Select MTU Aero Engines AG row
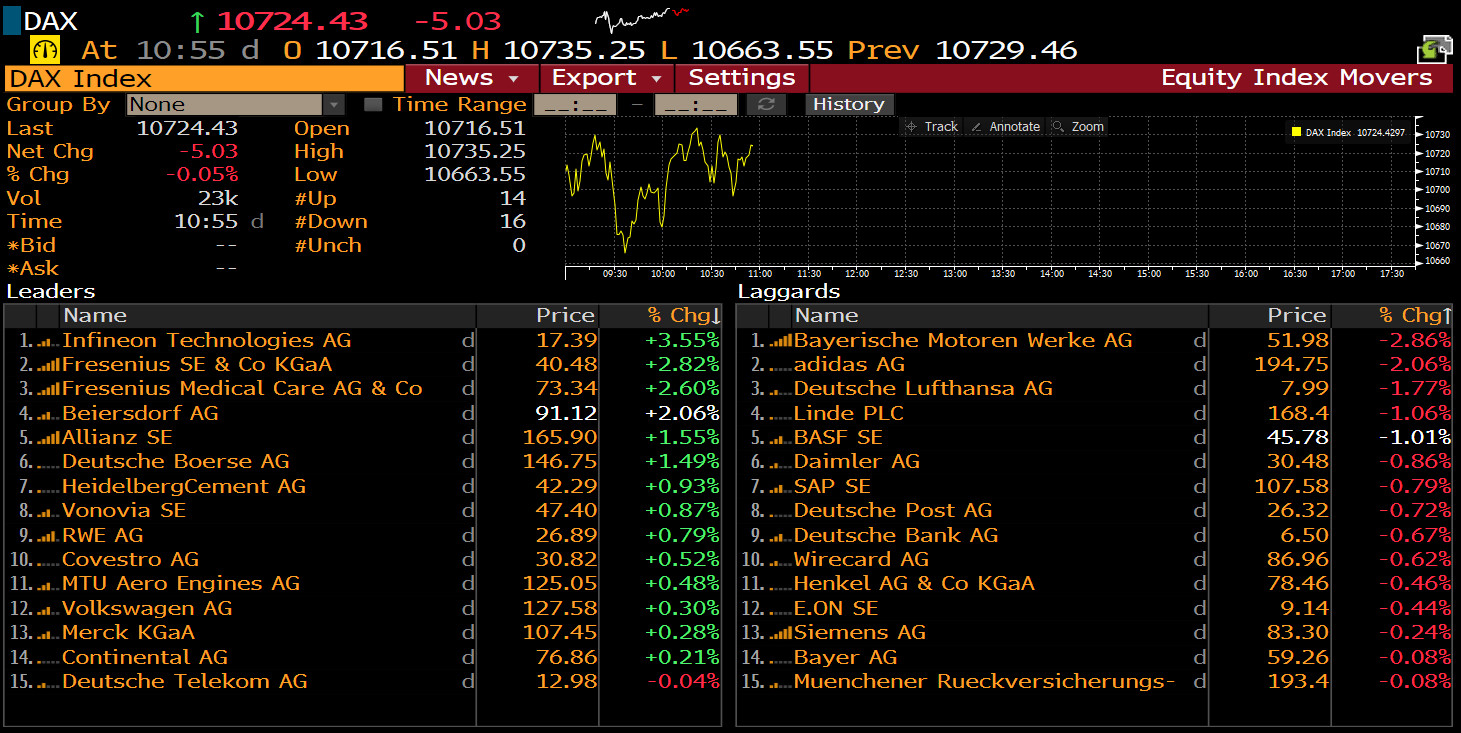The height and width of the screenshot is (733, 1461). click(362, 584)
